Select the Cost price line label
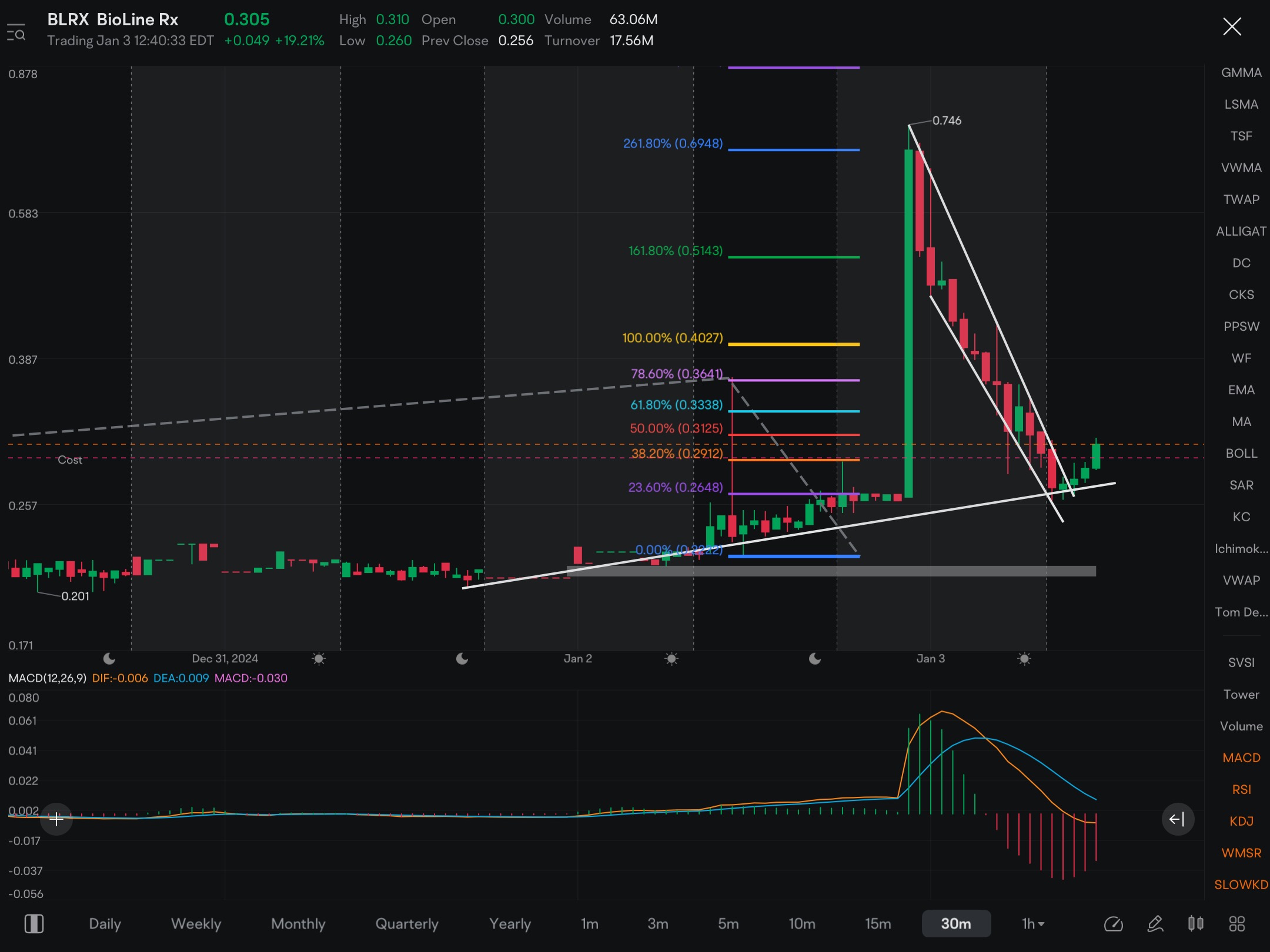The height and width of the screenshot is (952, 1270). (x=69, y=460)
